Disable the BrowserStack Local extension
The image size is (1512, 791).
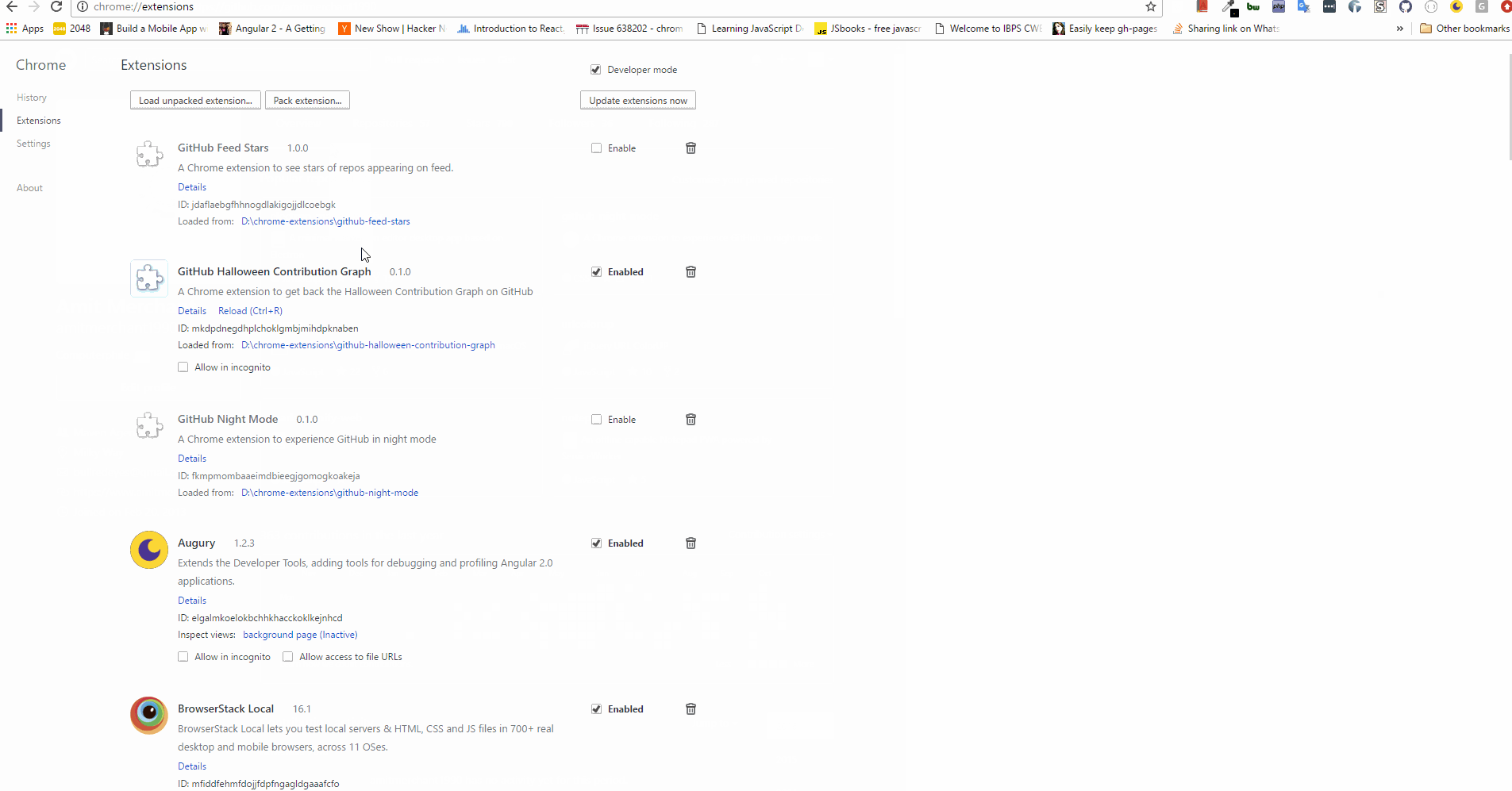pyautogui.click(x=596, y=709)
